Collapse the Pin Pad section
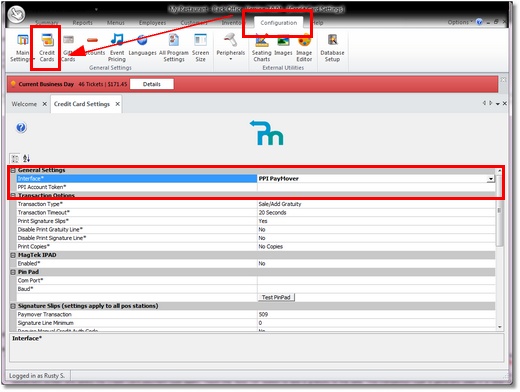 13,272
